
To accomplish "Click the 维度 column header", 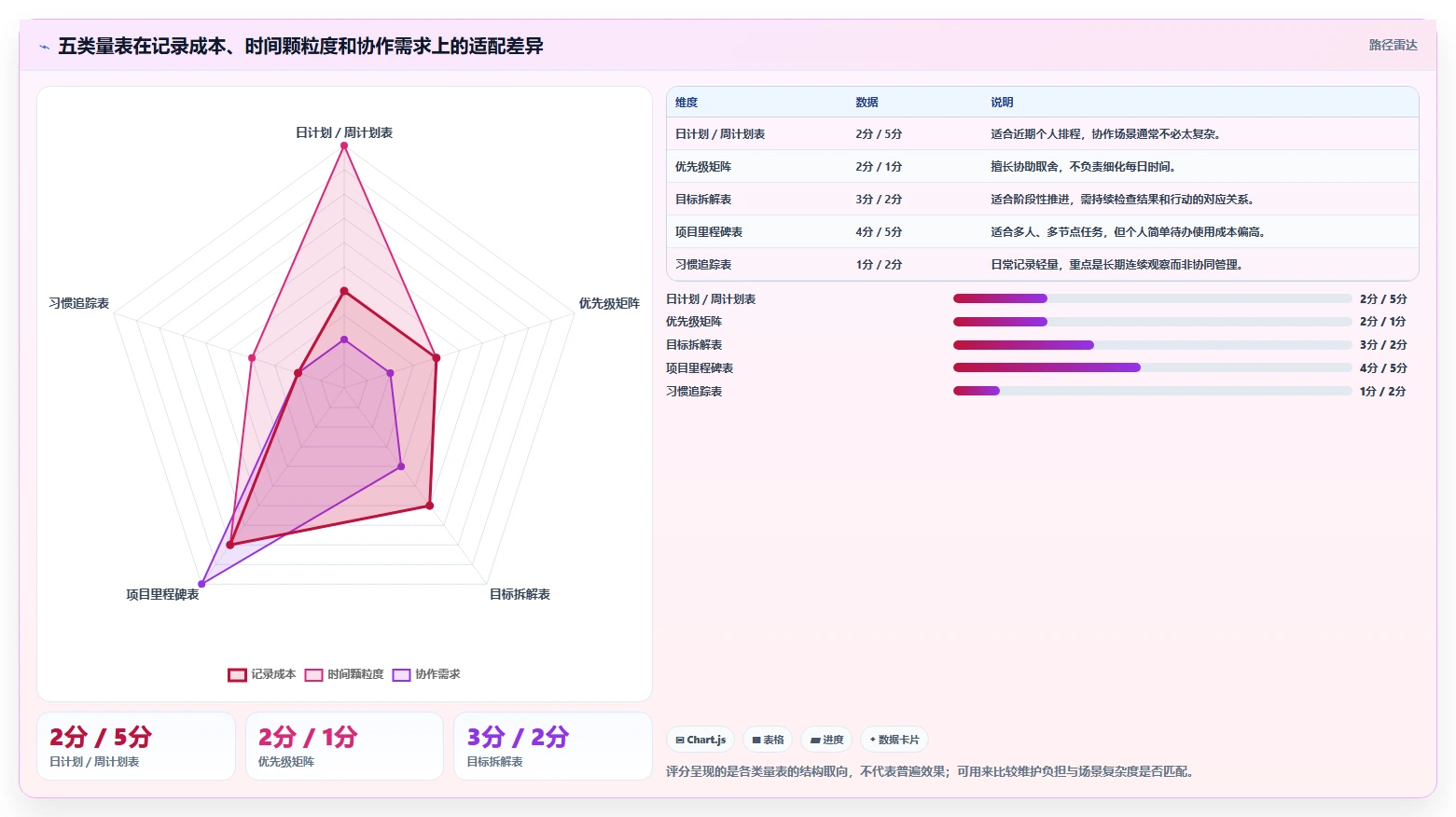I will coord(686,103).
